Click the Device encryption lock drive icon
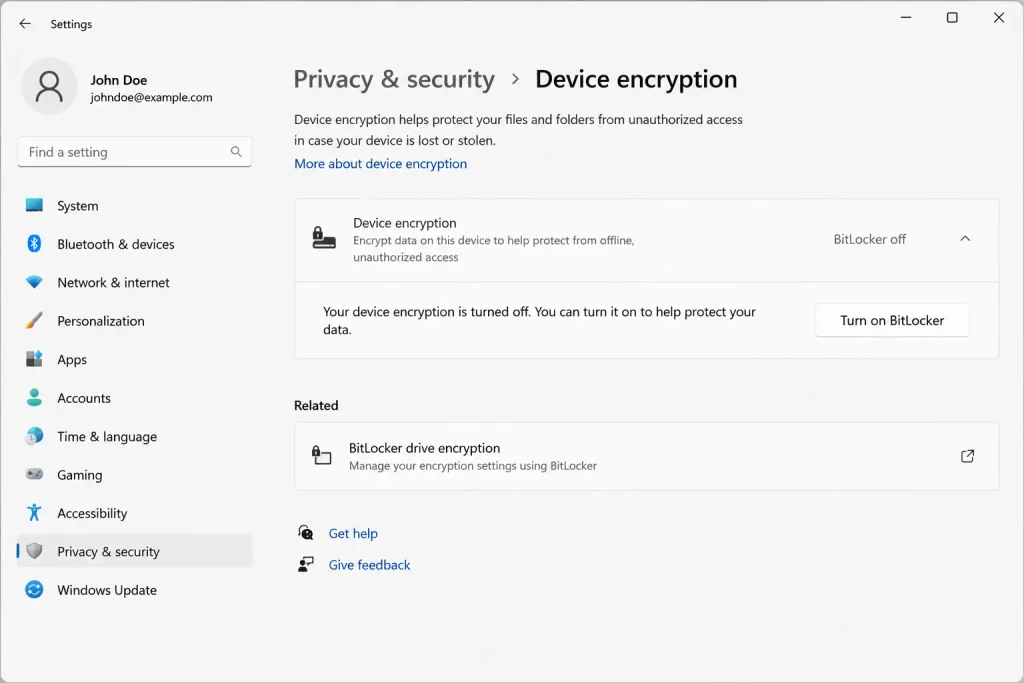Image resolution: width=1024 pixels, height=683 pixels. 323,238
